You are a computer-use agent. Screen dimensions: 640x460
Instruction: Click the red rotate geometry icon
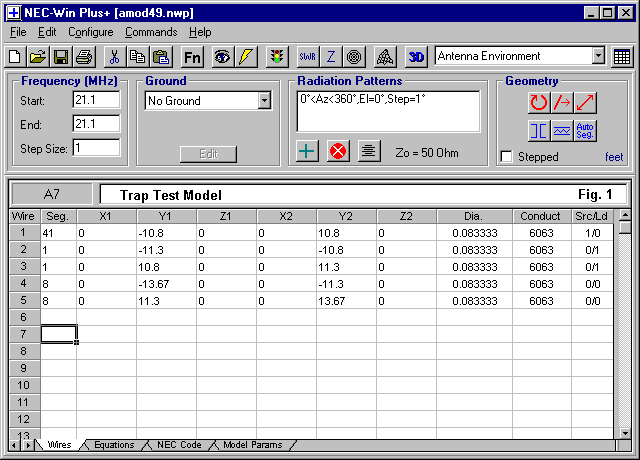pyautogui.click(x=539, y=102)
